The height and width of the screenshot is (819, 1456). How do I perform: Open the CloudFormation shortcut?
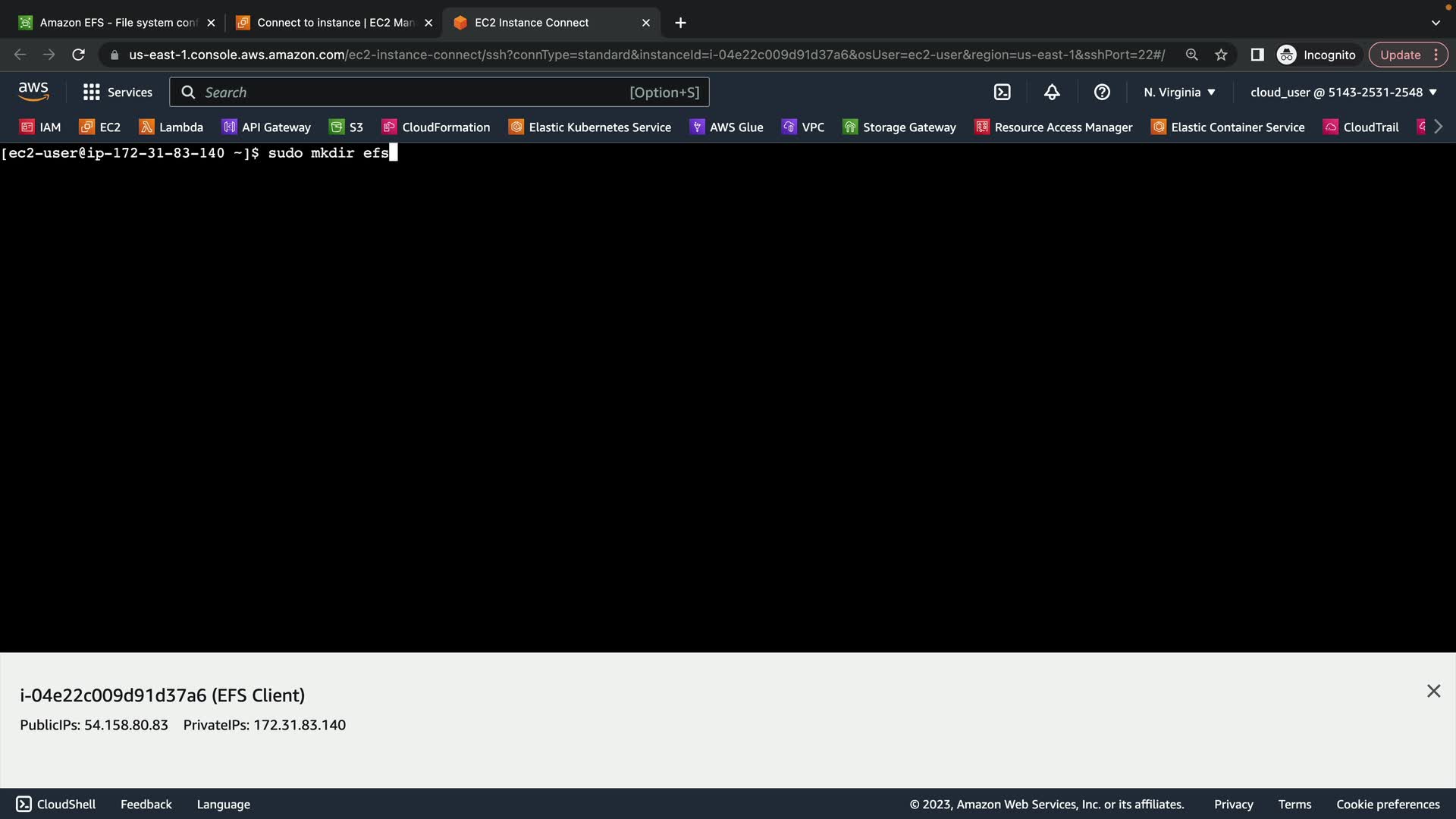pyautogui.click(x=436, y=127)
